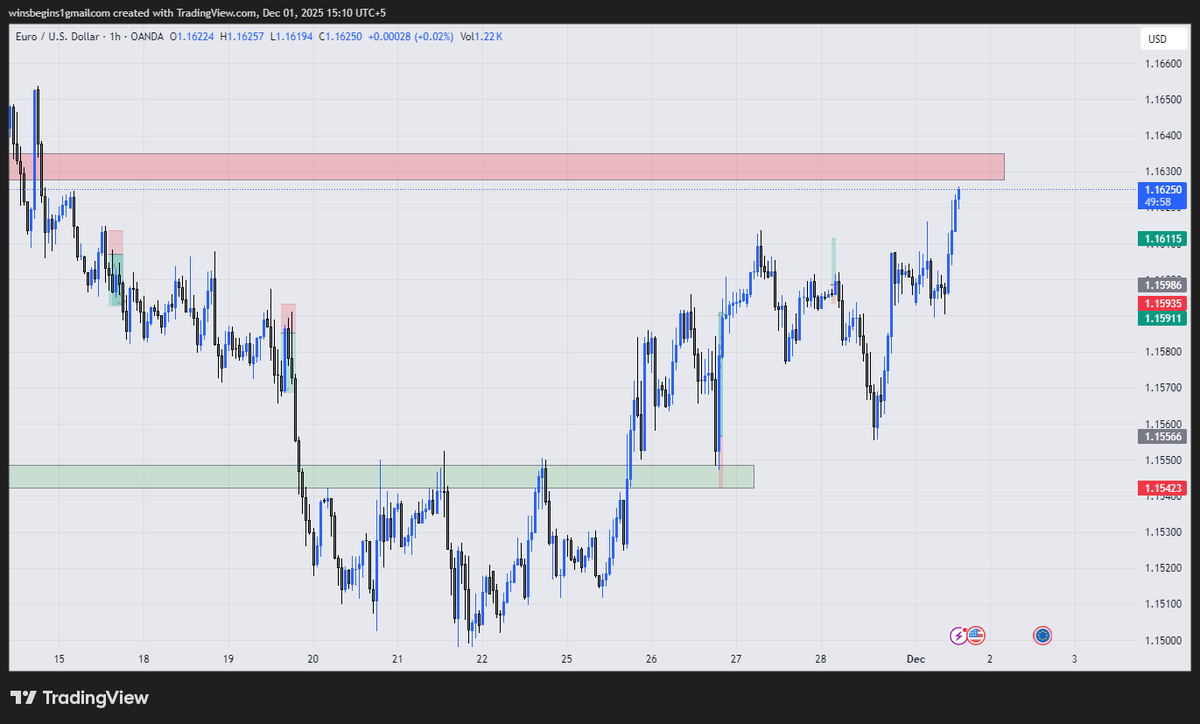Click the high value 1.16257
Viewport: 1200px width, 724px height.
(x=244, y=36)
